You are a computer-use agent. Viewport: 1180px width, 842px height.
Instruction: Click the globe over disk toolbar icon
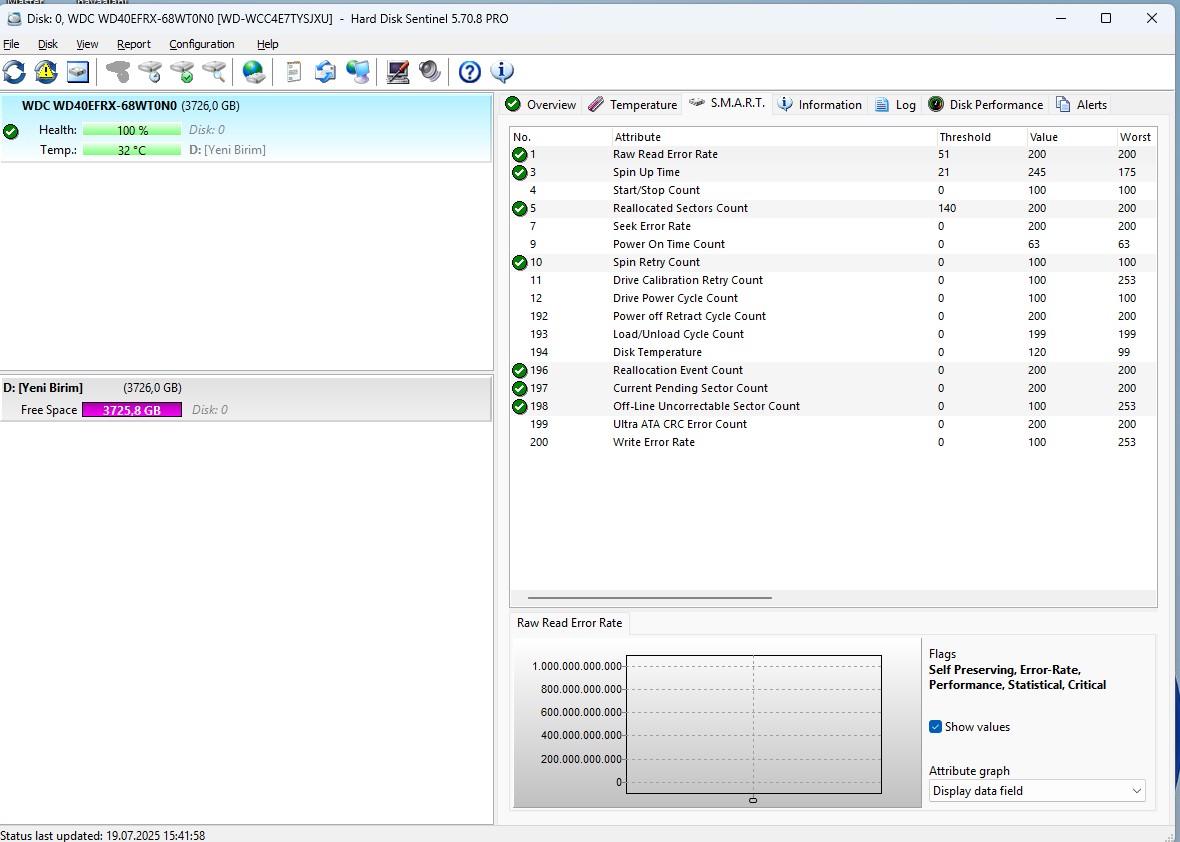pyautogui.click(x=254, y=72)
